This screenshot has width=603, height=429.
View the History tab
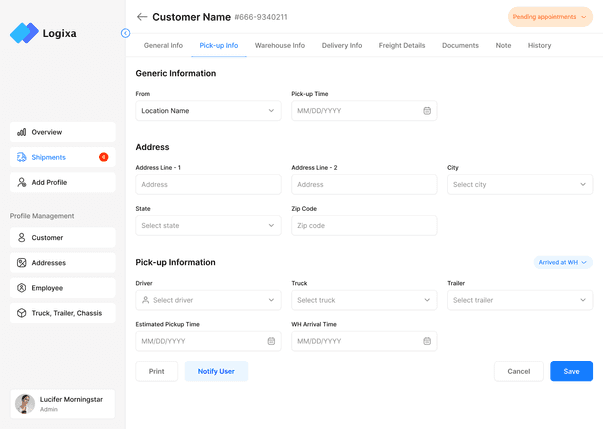[x=539, y=45]
